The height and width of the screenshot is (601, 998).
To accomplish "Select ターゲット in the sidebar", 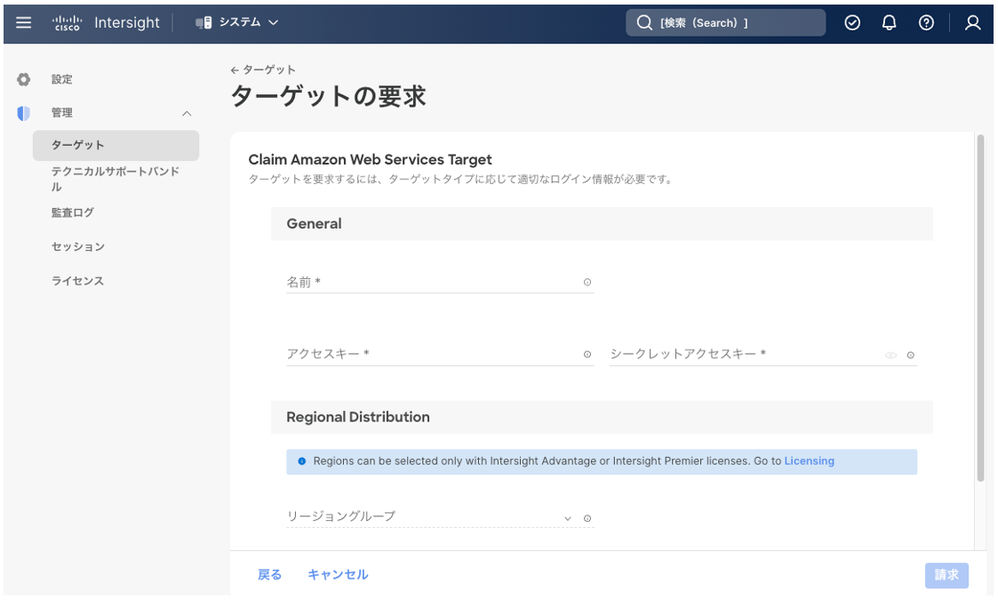I will coord(116,145).
